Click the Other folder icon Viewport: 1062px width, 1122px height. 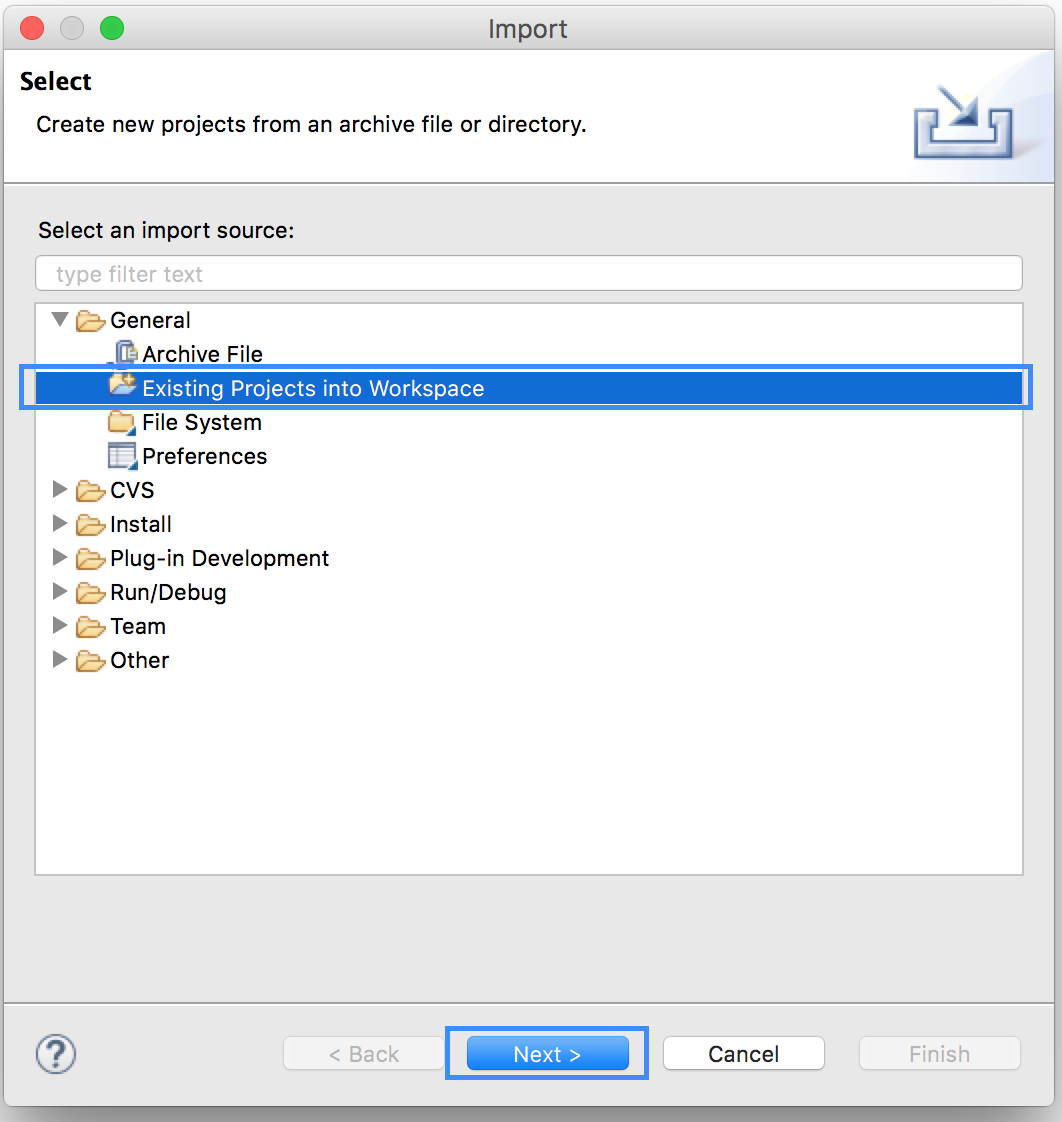[90, 660]
